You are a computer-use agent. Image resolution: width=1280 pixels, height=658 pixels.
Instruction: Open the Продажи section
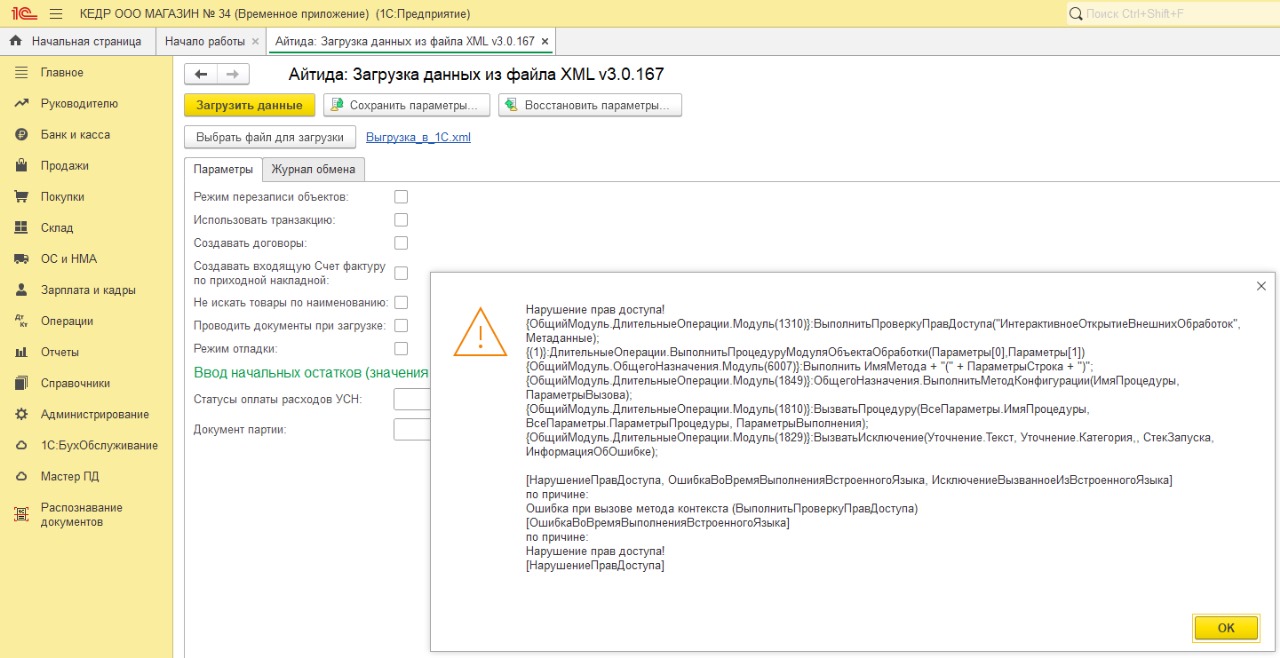click(64, 165)
